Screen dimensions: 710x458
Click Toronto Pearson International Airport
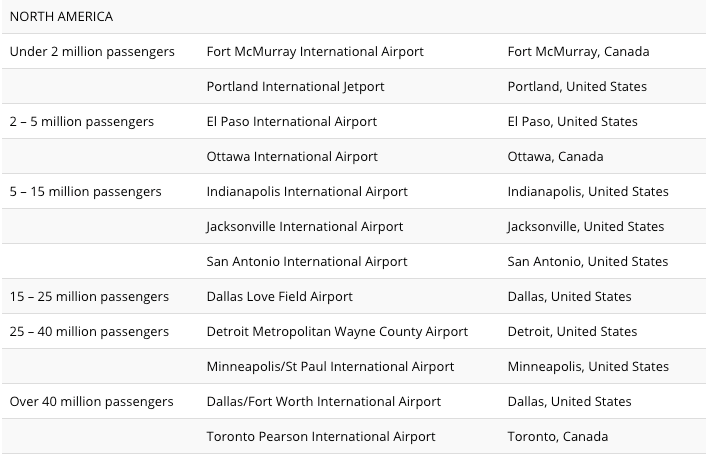tap(321, 436)
